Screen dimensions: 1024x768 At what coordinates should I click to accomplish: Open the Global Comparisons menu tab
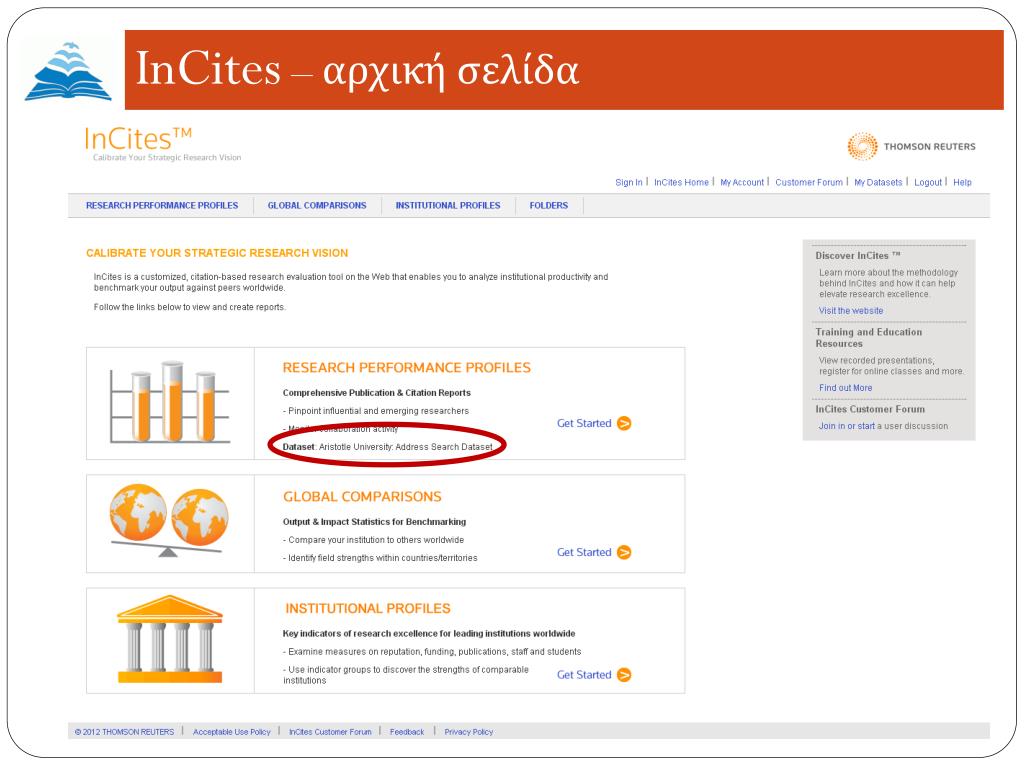(317, 205)
